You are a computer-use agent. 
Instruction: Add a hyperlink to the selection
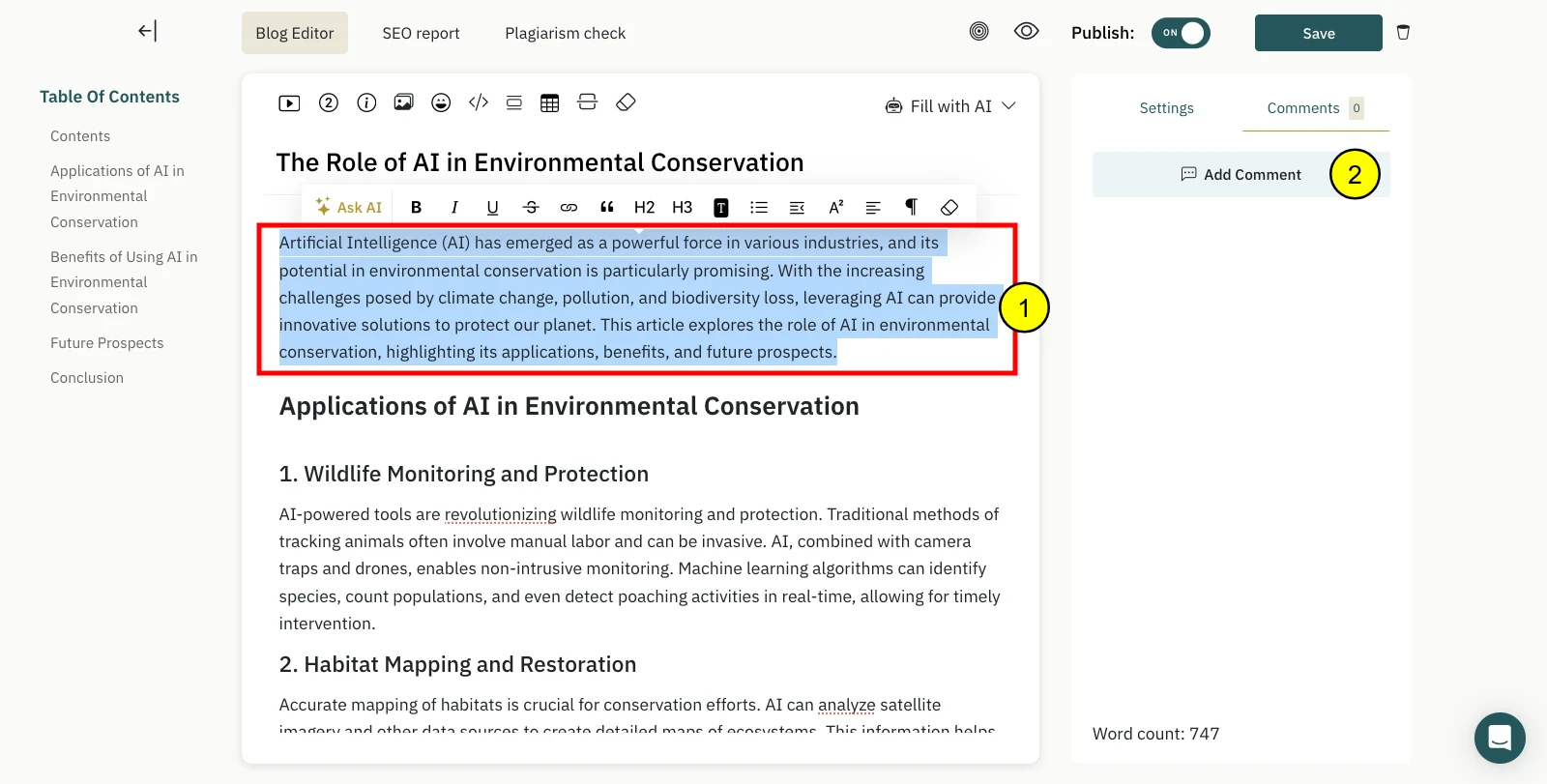(x=569, y=207)
